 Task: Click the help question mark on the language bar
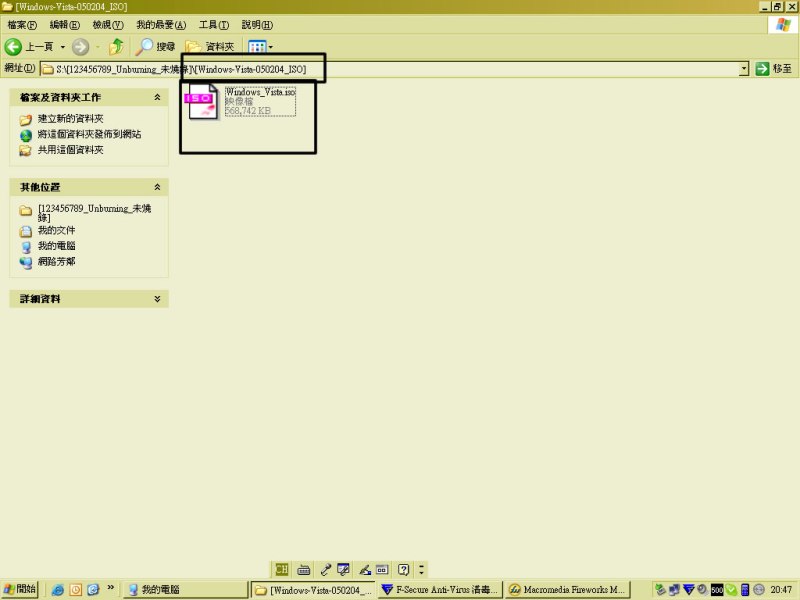pyautogui.click(x=403, y=569)
